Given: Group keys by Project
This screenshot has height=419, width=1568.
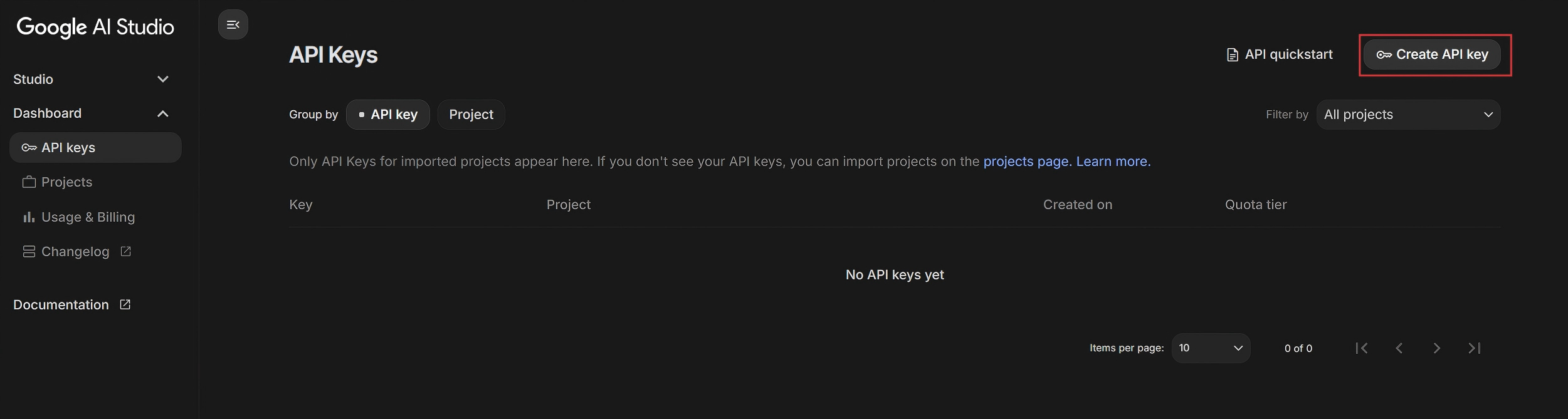Looking at the screenshot, I should click(471, 115).
